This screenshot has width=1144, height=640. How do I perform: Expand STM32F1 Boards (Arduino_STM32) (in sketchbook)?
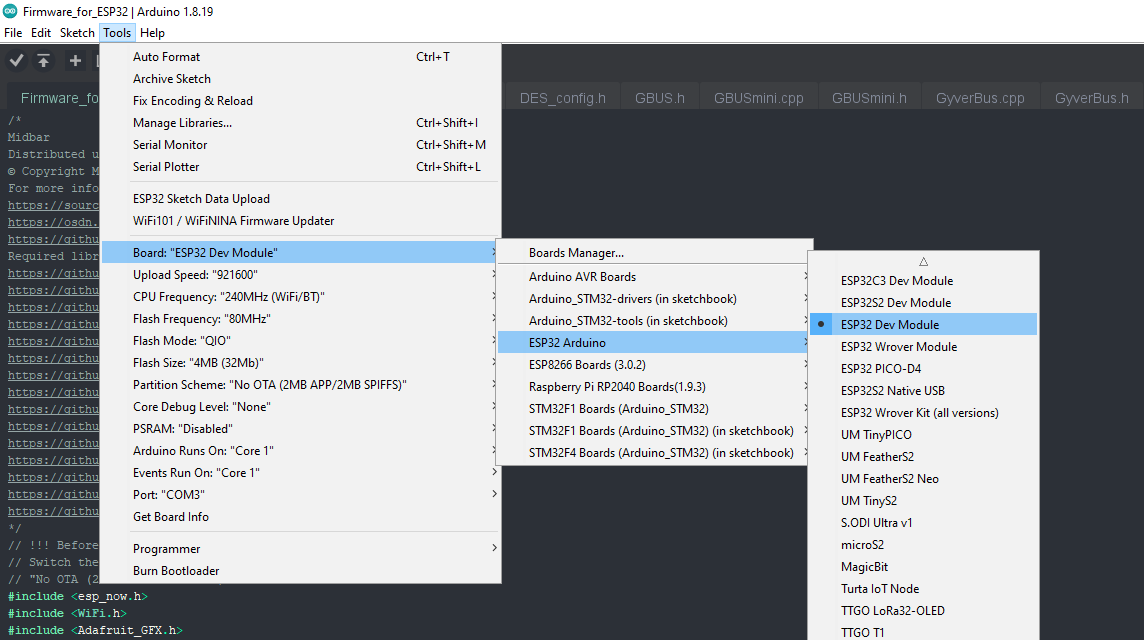654,431
